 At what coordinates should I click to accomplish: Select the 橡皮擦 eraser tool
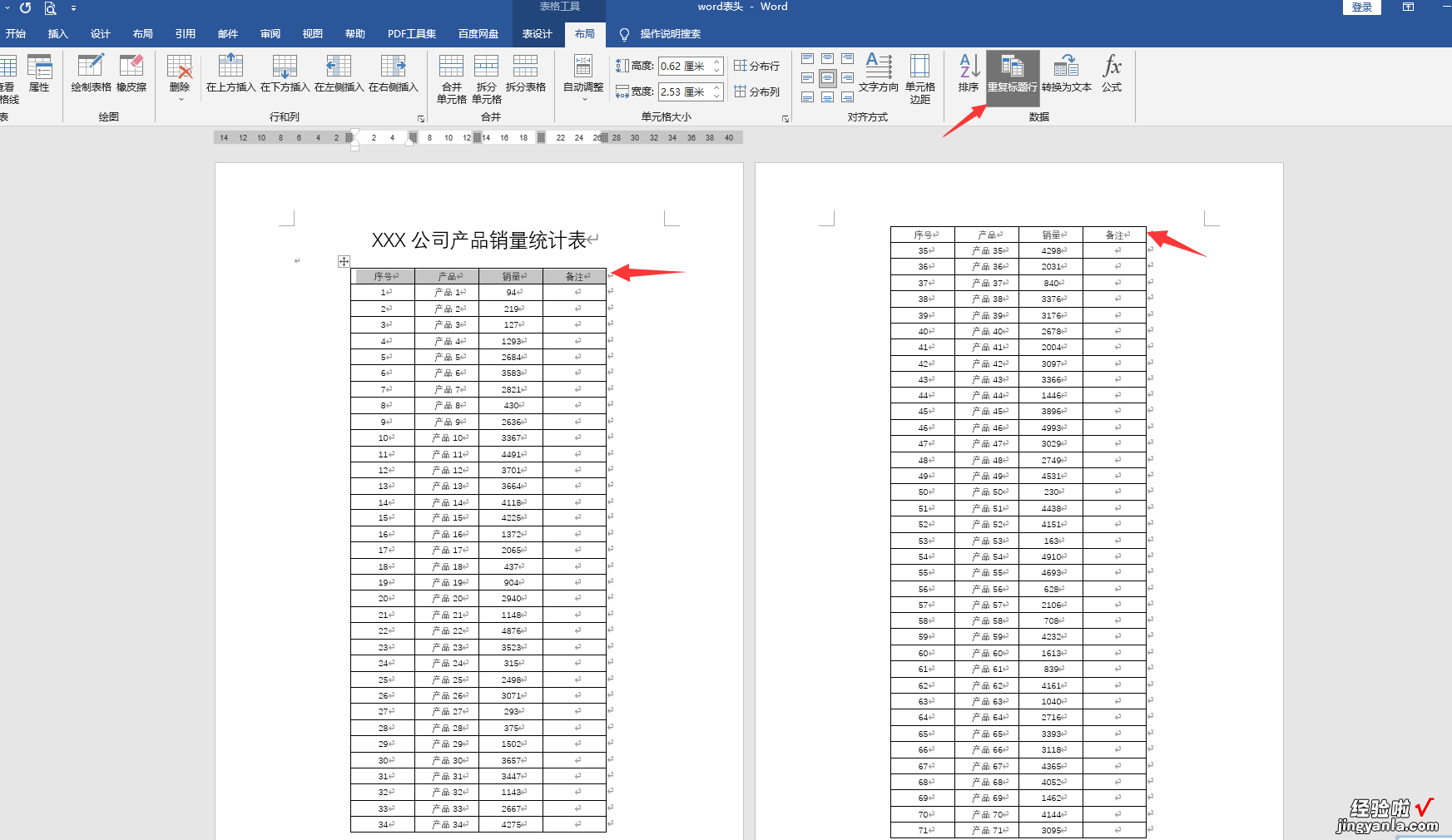point(131,73)
